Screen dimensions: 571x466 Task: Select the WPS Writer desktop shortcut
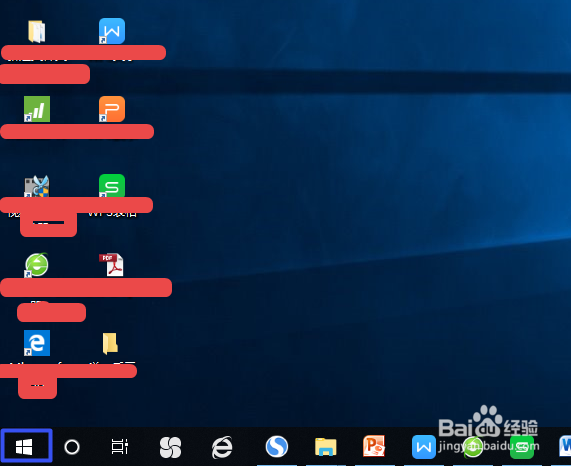112,31
